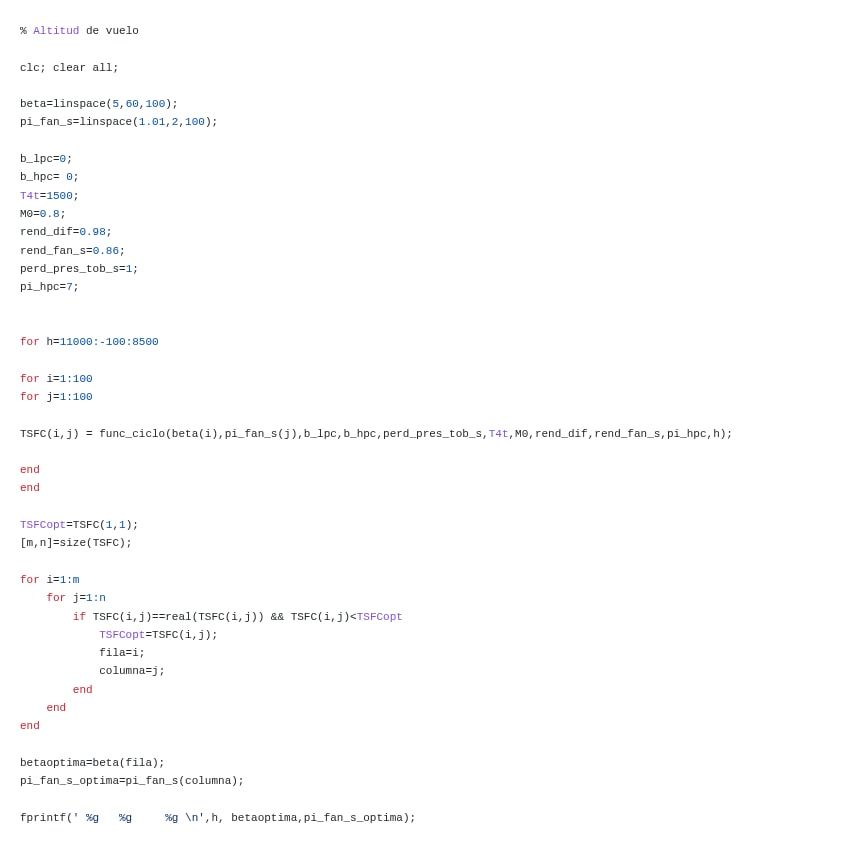Screen dimensions: 848x848
Task: Place cursor on "rend_fan_s=0.86;" line
Action: [72, 251]
